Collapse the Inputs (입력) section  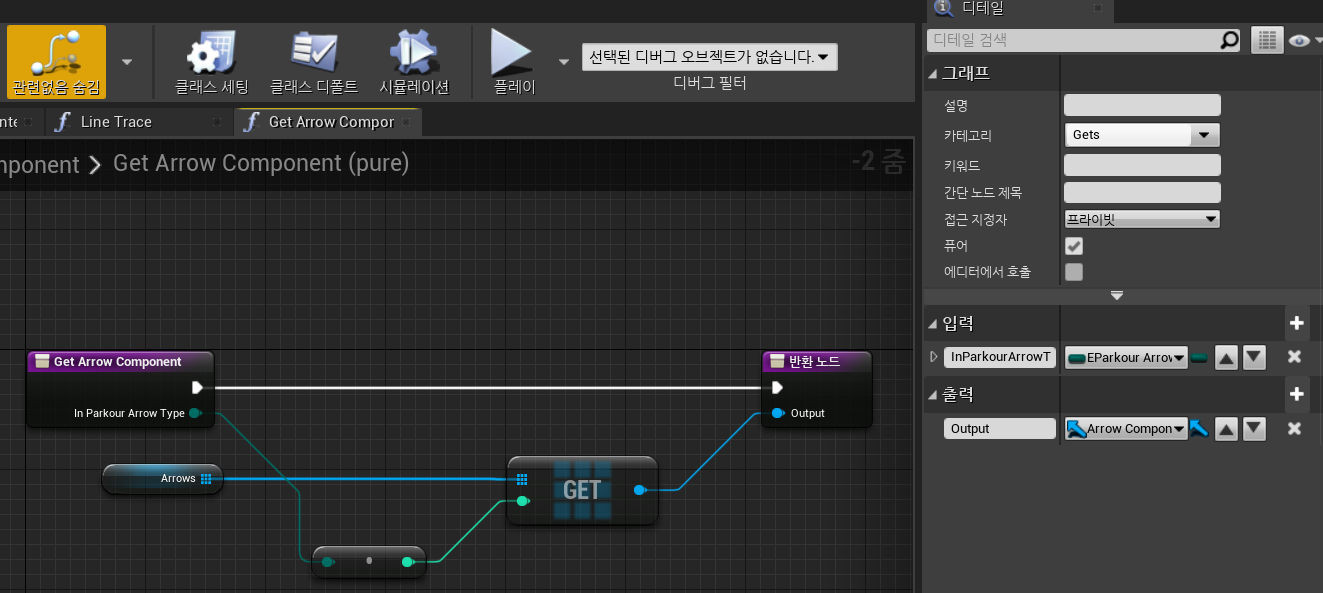934,323
